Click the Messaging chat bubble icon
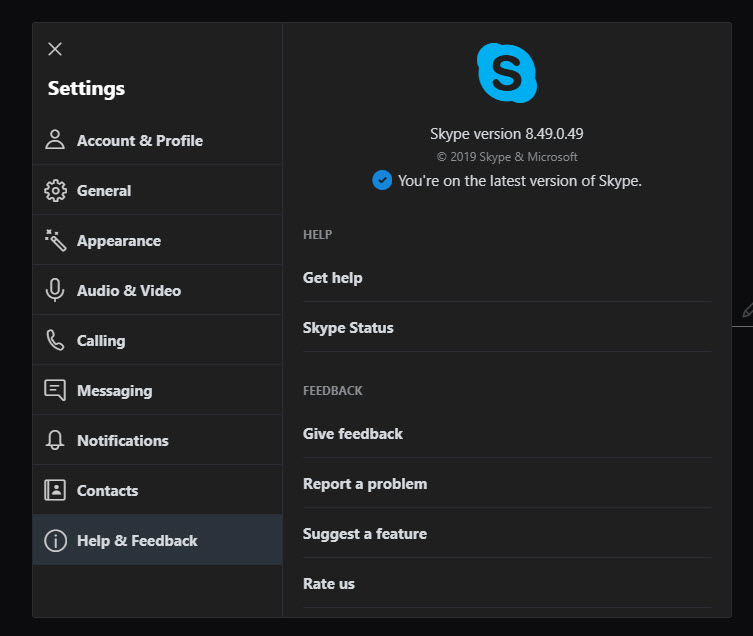 point(55,390)
